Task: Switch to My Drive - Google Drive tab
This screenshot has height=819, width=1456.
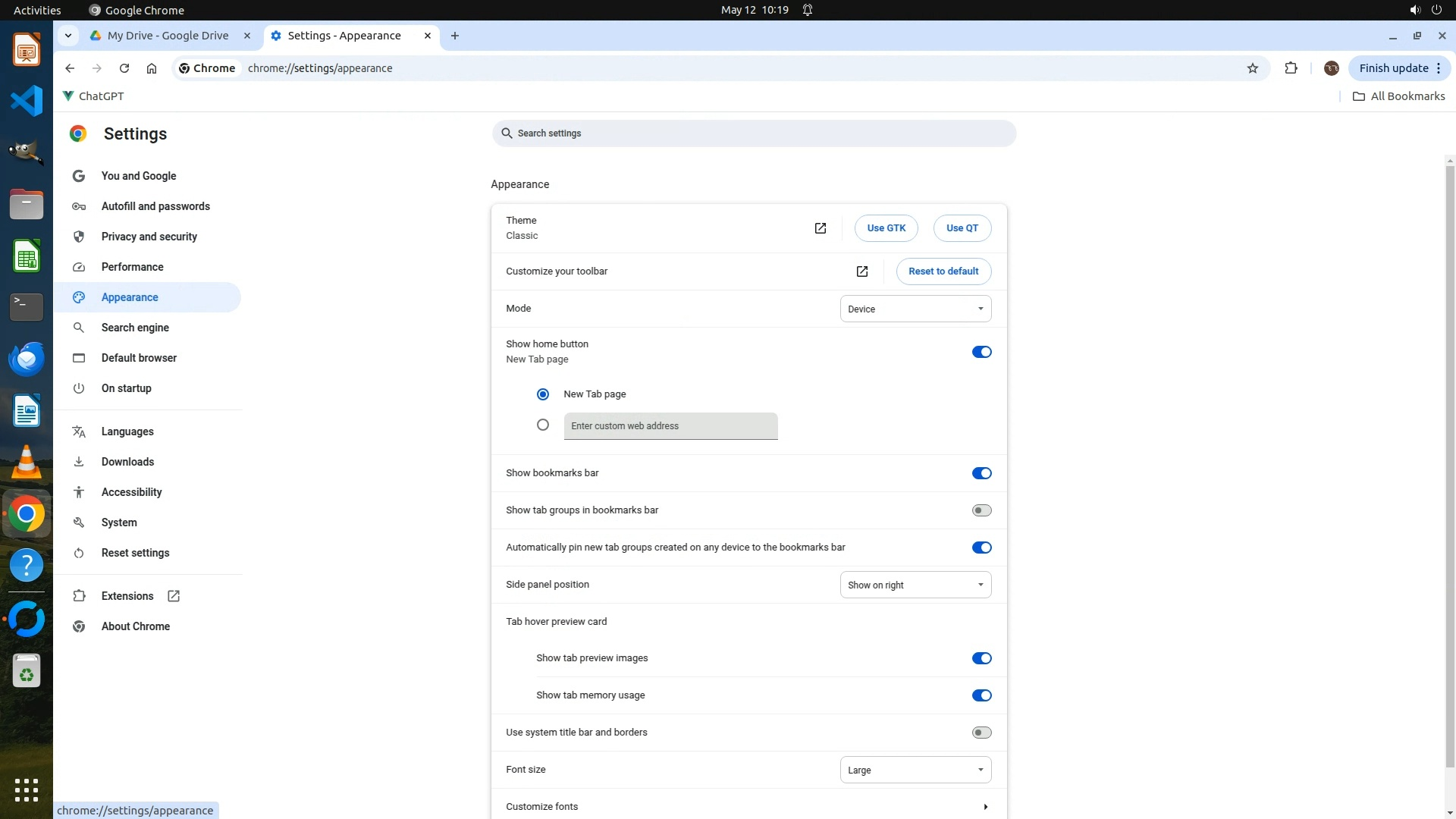Action: coord(168,36)
